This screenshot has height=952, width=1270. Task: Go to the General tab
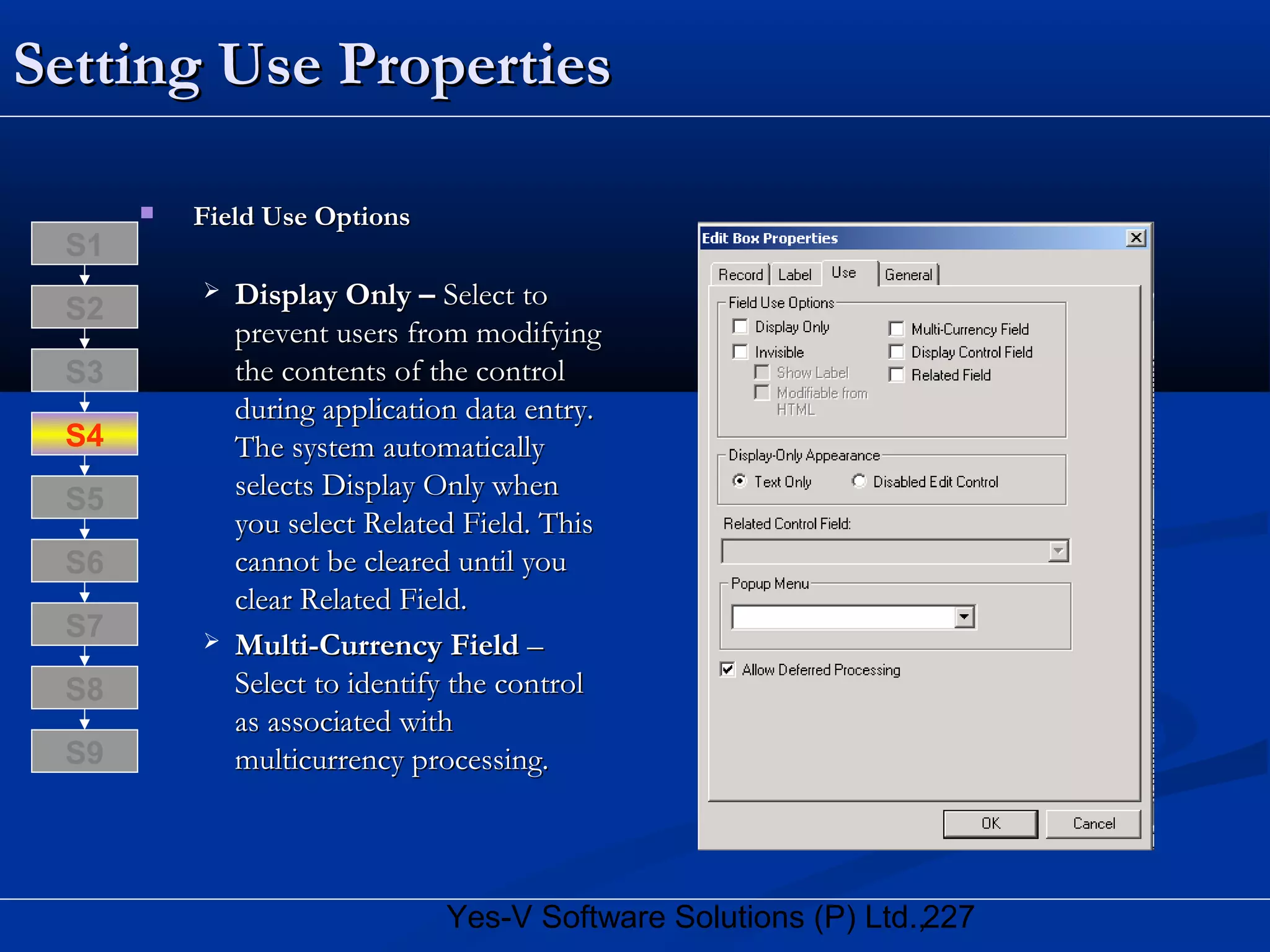point(908,275)
